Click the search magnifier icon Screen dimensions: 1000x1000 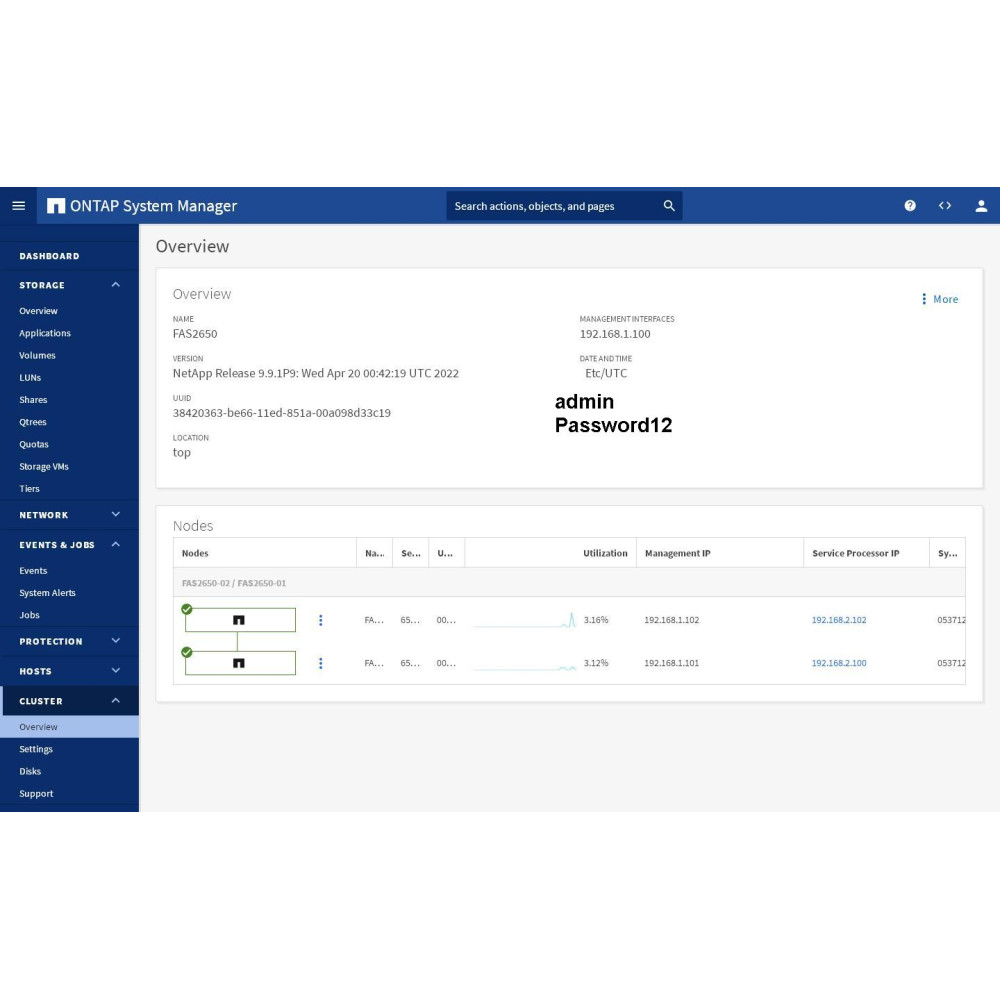click(x=669, y=206)
